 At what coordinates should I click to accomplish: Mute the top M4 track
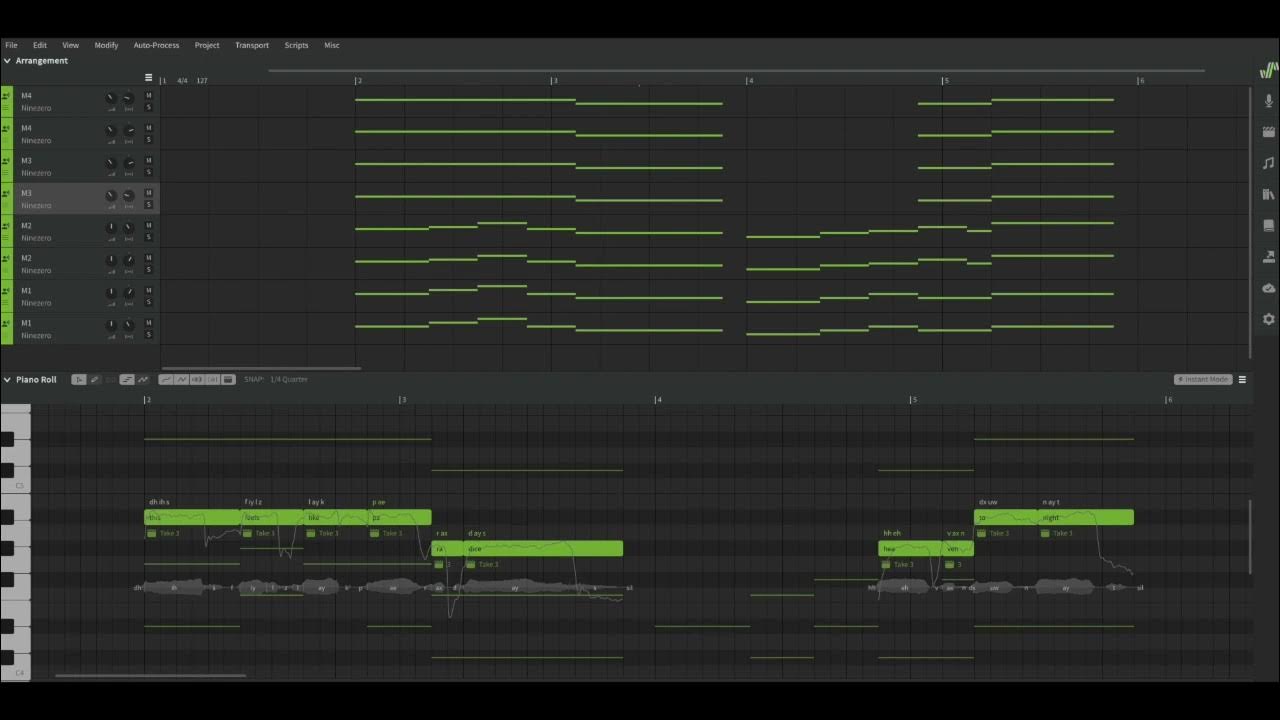point(149,96)
